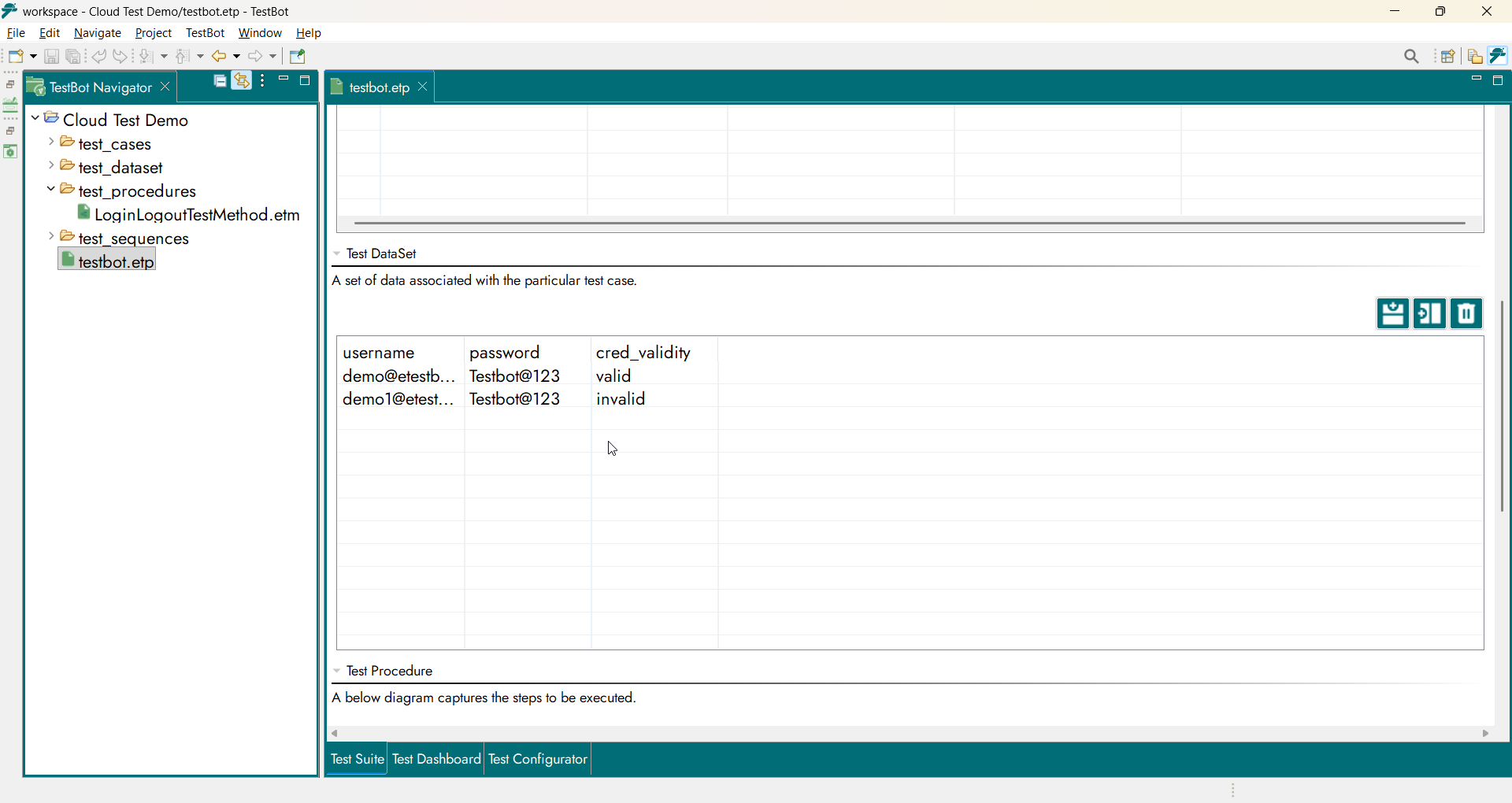Viewport: 1512px width, 803px height.
Task: Add a new column to Test DataSet
Action: [x=1429, y=314]
